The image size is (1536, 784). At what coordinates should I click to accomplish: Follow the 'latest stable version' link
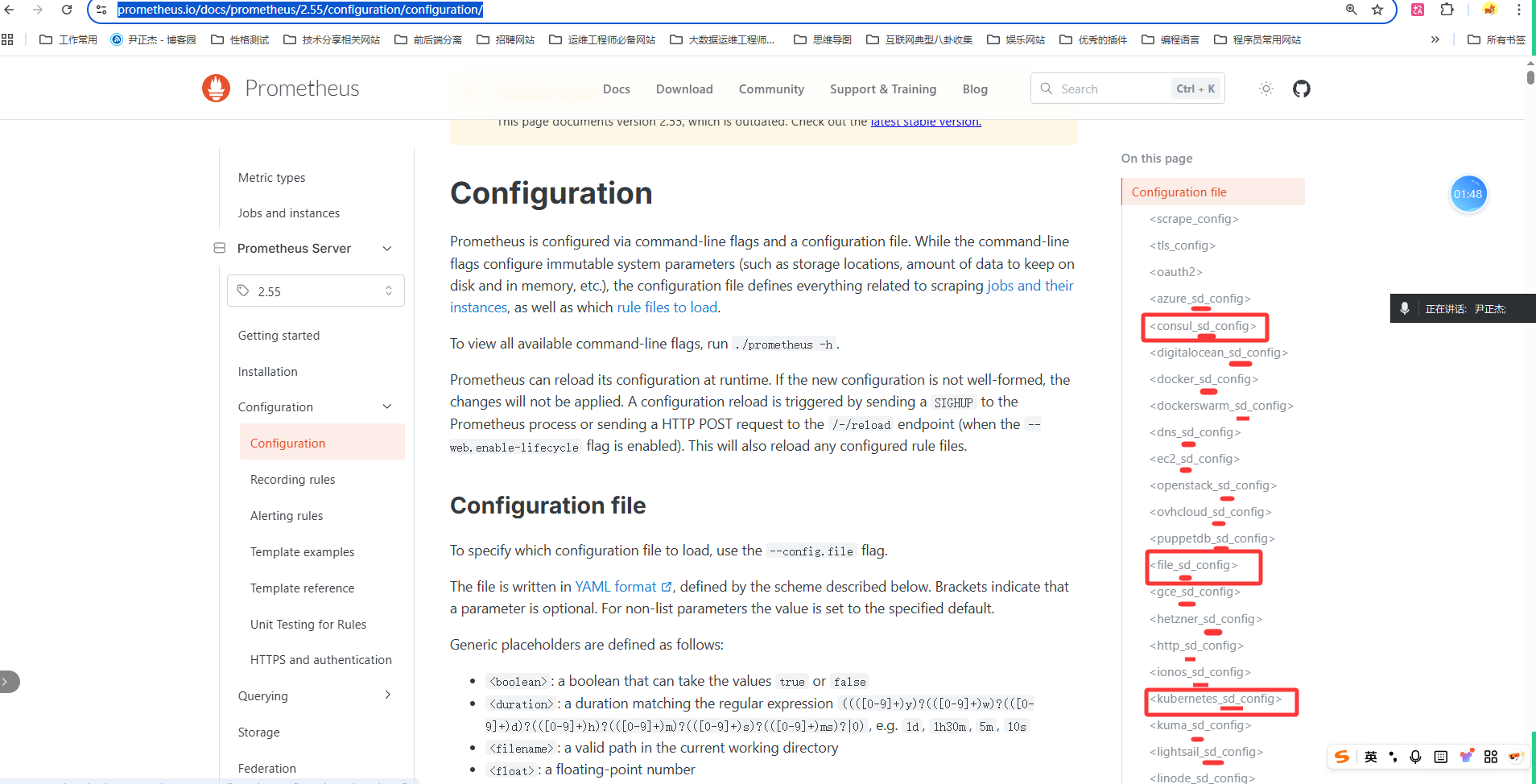tap(926, 122)
